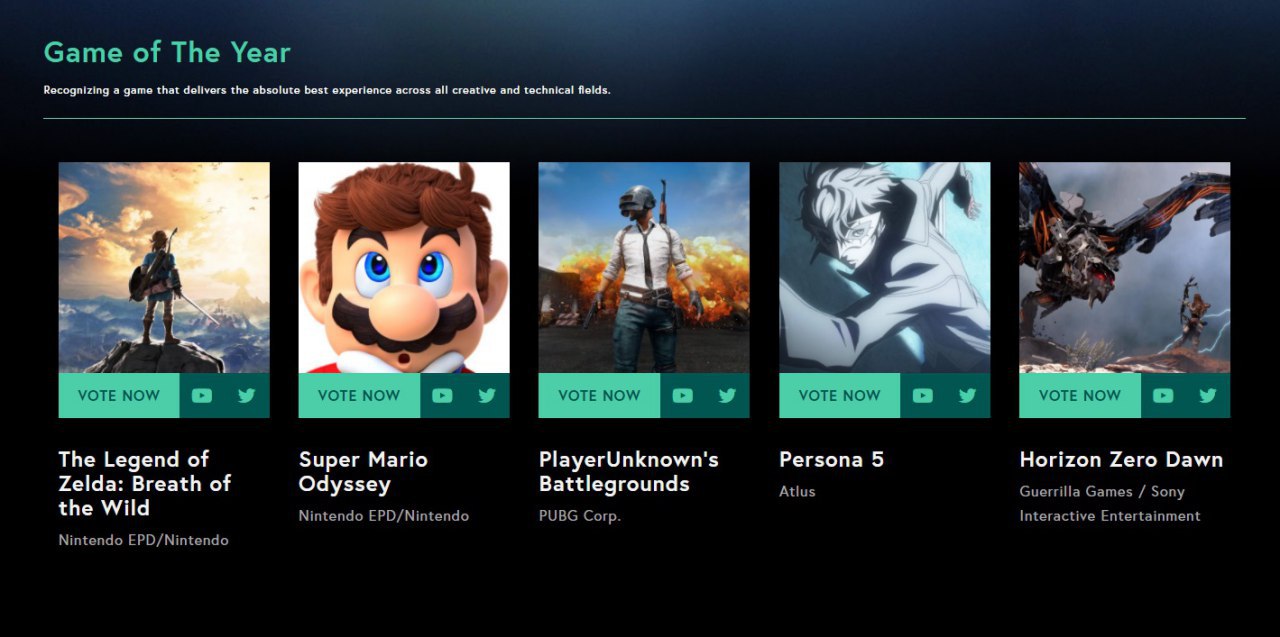Image resolution: width=1280 pixels, height=637 pixels.
Task: Play Horizon Zero Dawn YouTube trailer
Action: click(1162, 395)
